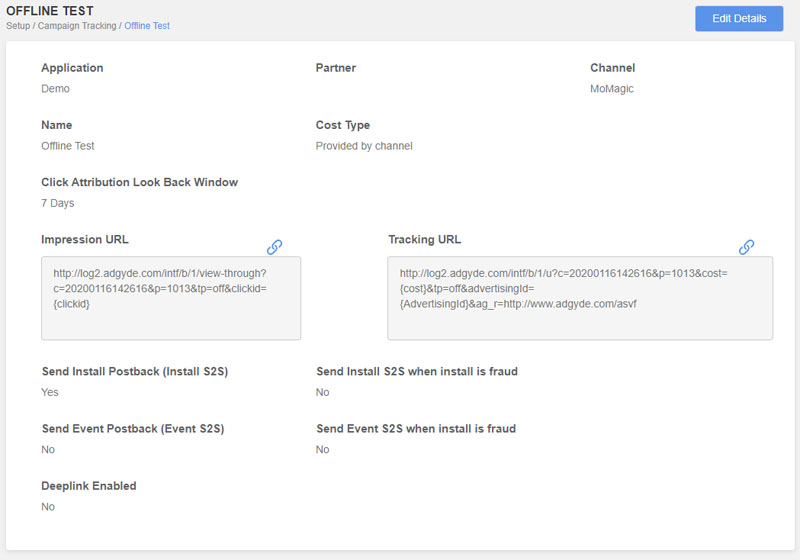Click the Partner field label
The image size is (800, 560).
[336, 68]
